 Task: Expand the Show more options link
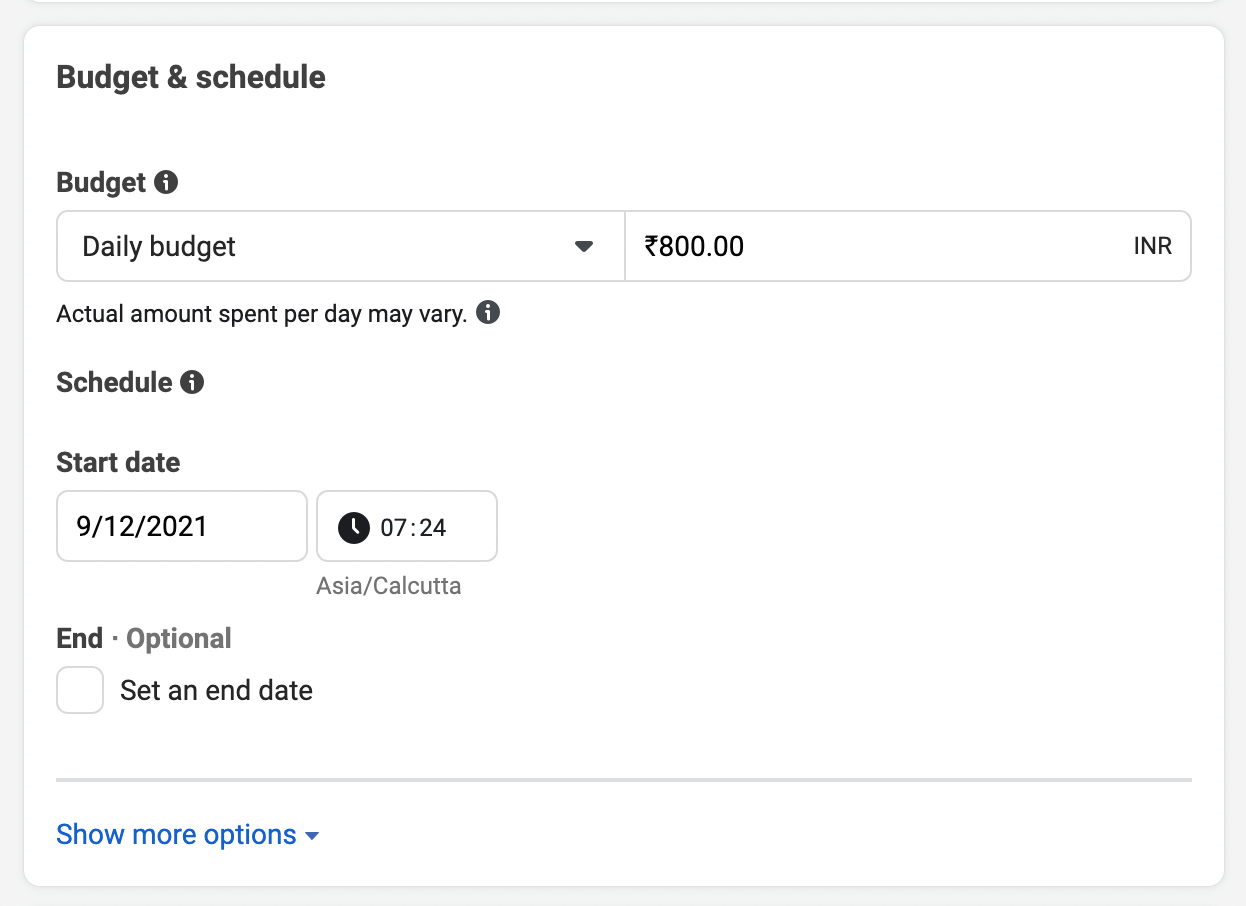coord(177,835)
